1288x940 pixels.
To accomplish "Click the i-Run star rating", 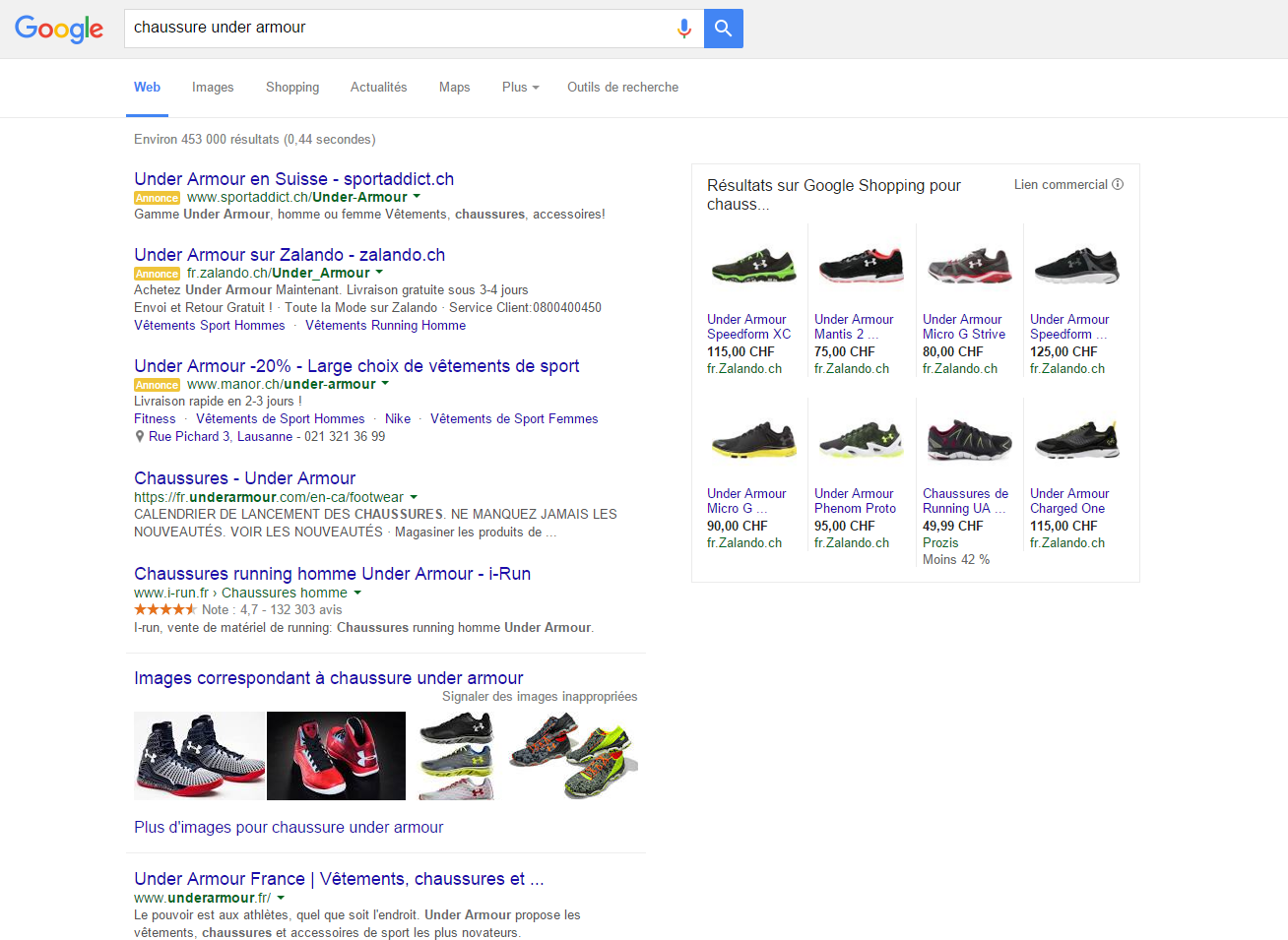I will [x=165, y=609].
